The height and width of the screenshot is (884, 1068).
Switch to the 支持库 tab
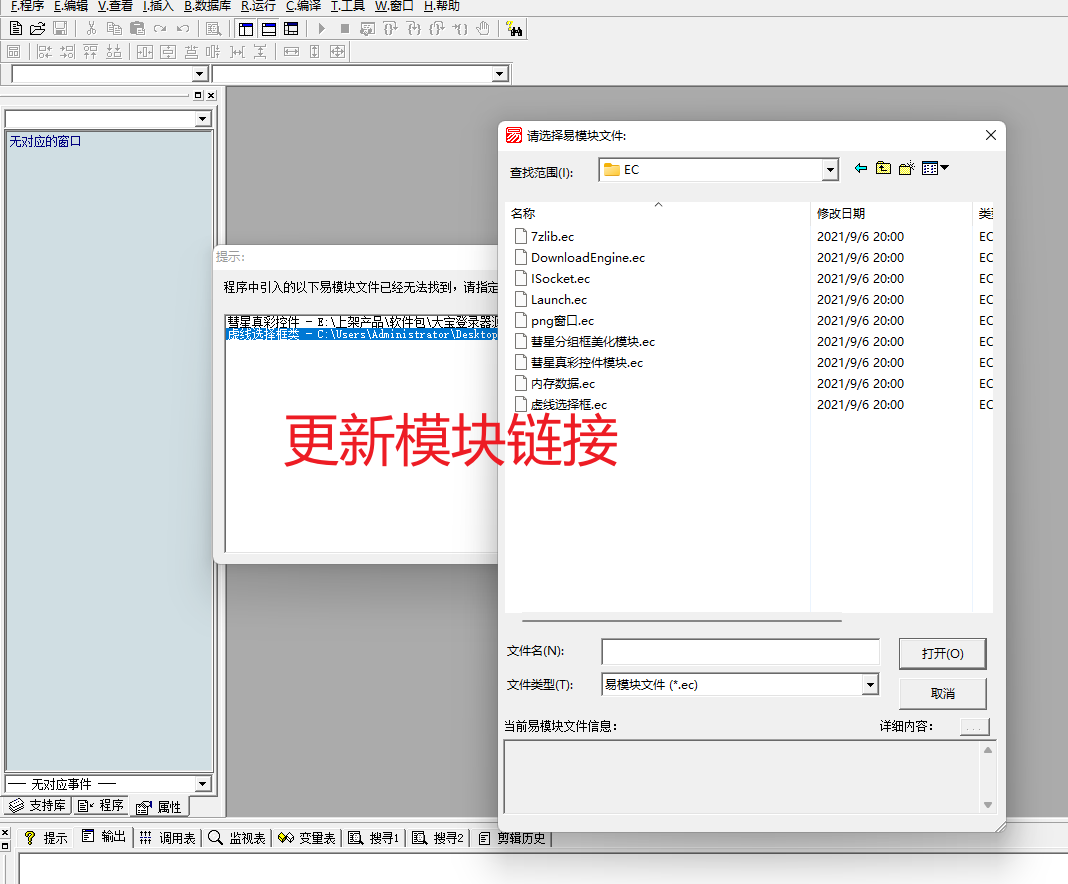[x=38, y=806]
